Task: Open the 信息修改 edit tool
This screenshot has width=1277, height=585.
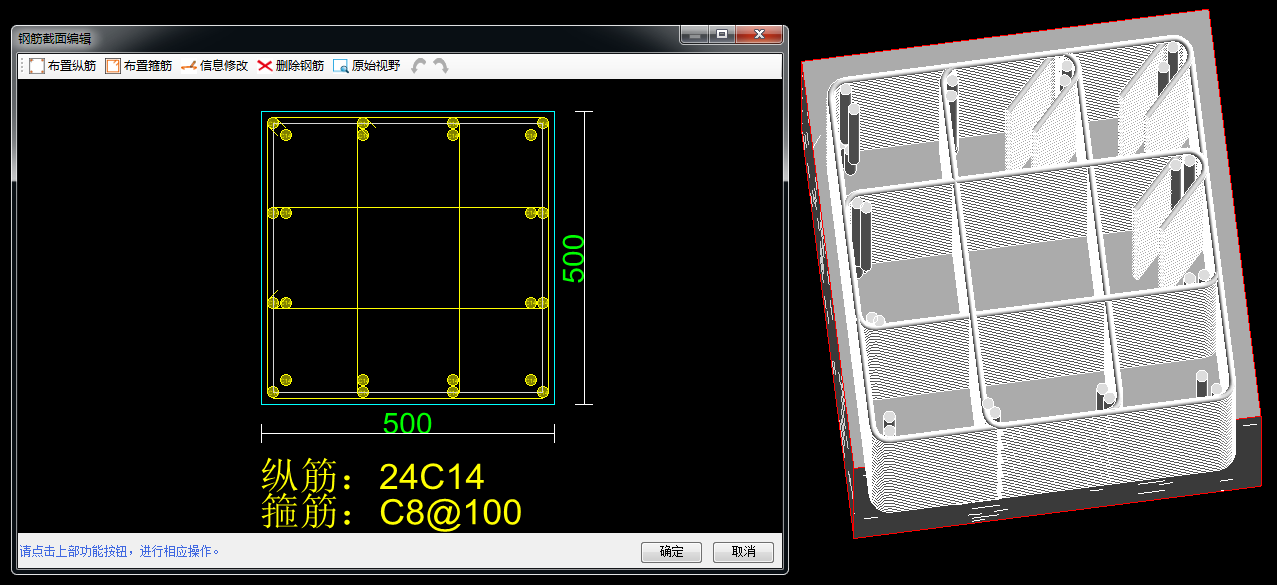Action: 214,66
